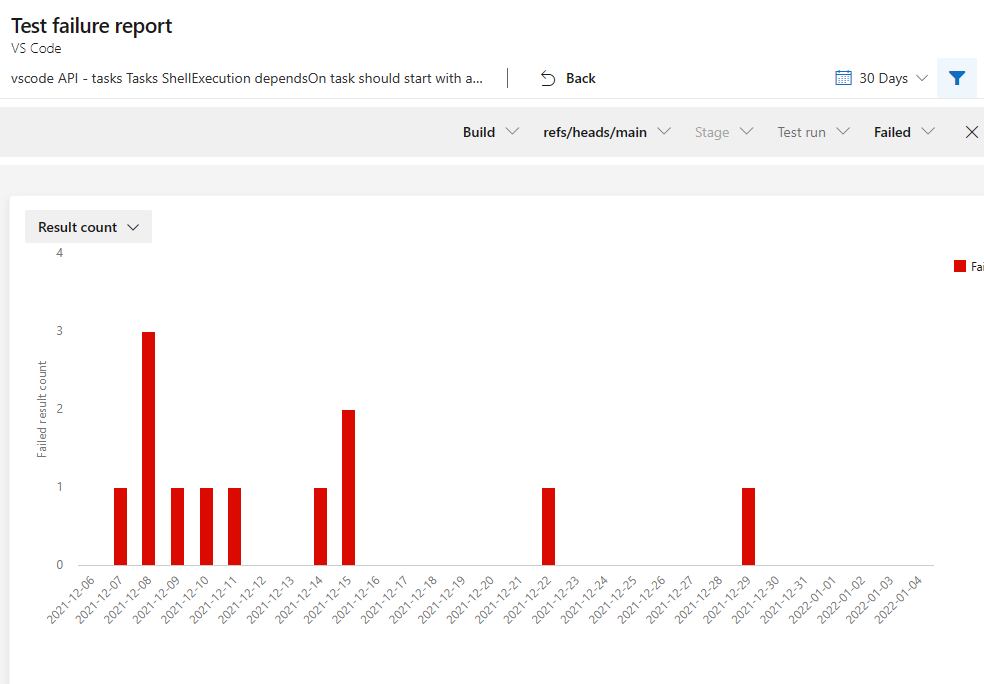Select the 2021-12-11 failure bar
Screen dimensions: 984x684
pos(235,526)
